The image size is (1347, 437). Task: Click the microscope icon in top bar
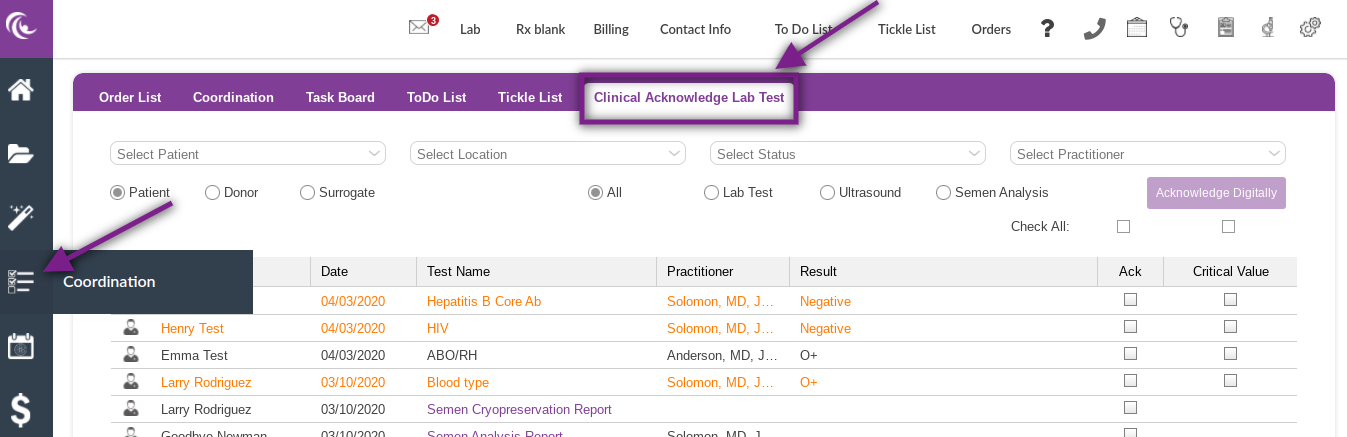[x=1267, y=28]
